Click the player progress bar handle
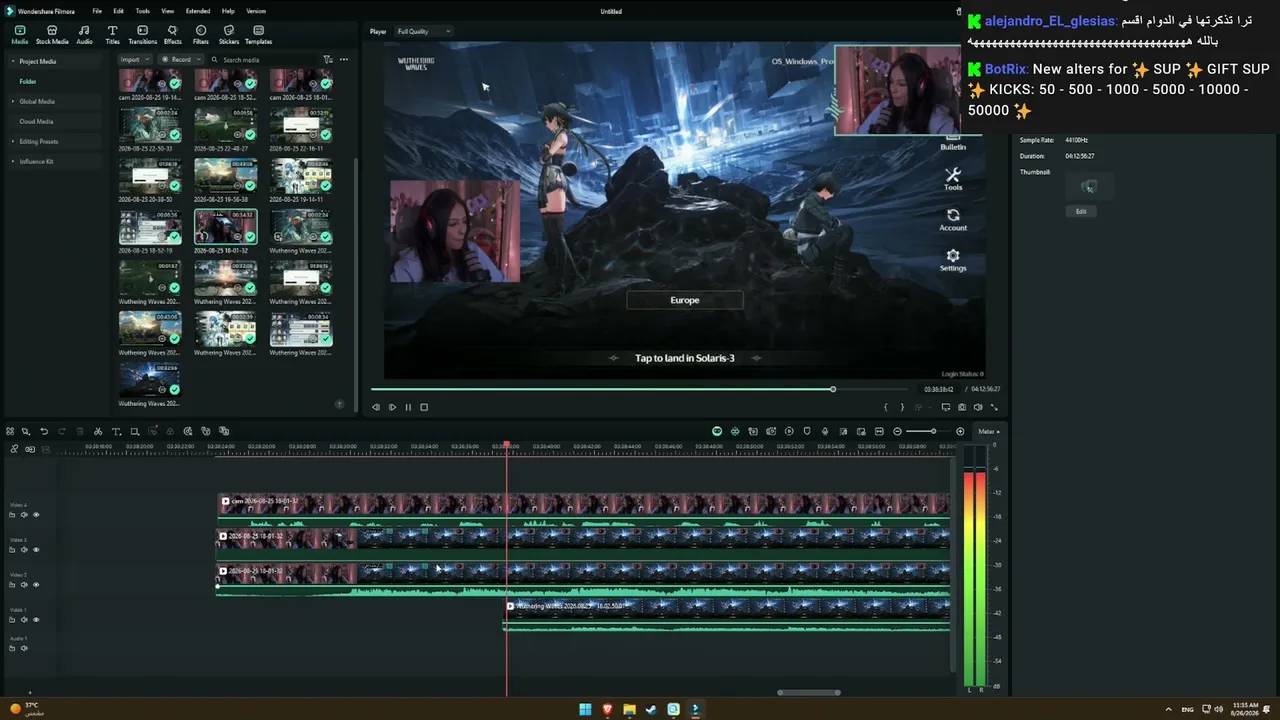This screenshot has width=1280, height=720. point(832,389)
